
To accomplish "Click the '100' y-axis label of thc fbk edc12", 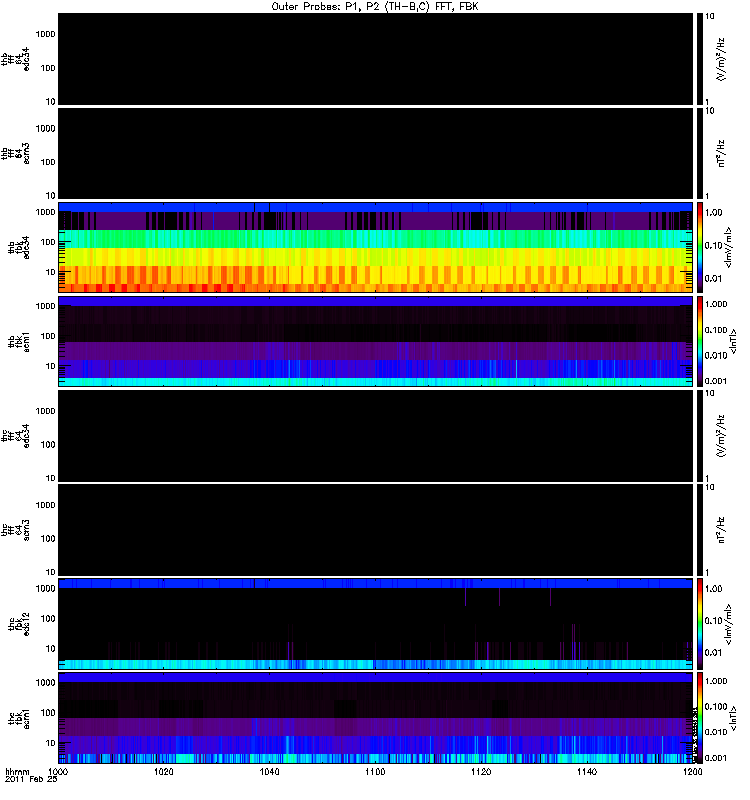I will (x=48, y=619).
